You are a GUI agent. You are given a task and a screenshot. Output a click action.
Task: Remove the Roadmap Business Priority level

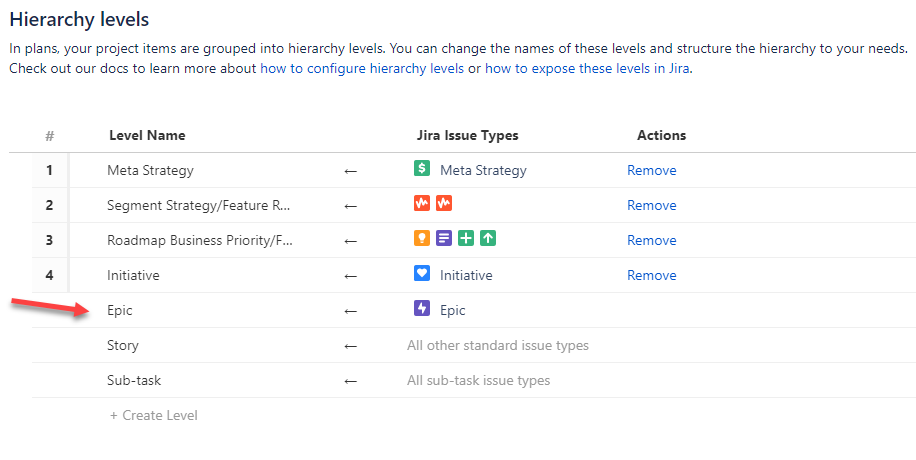[x=651, y=240]
